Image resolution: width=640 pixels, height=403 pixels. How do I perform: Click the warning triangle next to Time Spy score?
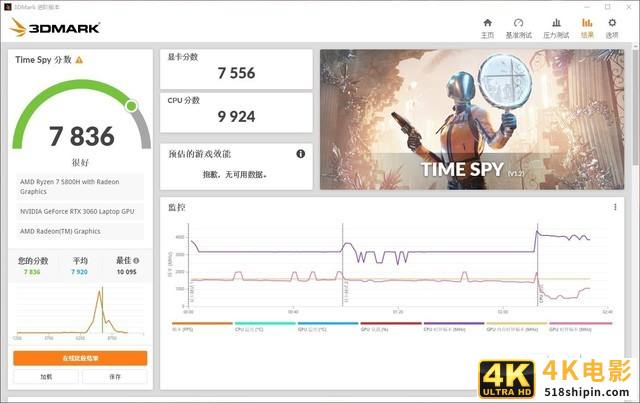tap(79, 60)
